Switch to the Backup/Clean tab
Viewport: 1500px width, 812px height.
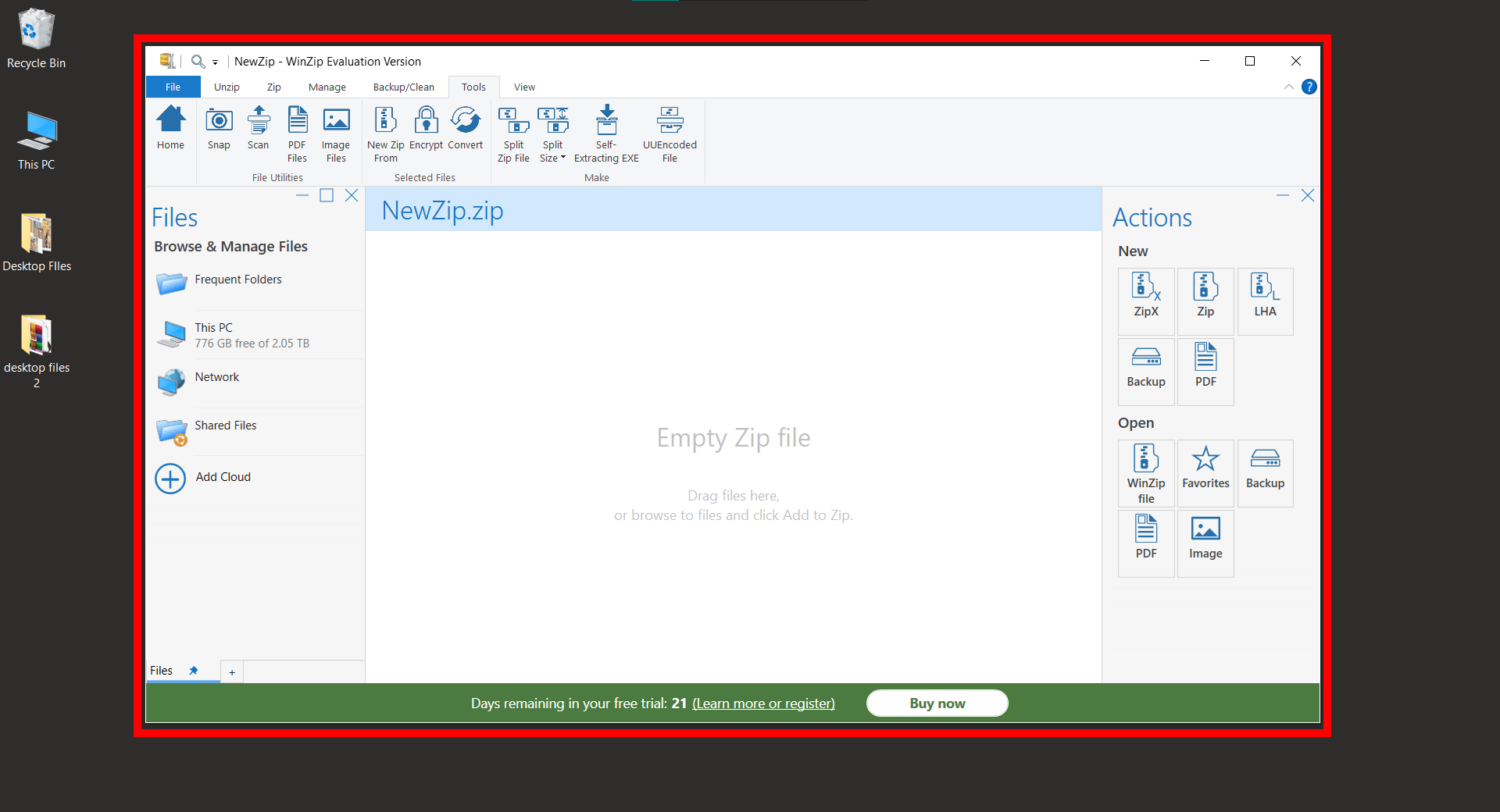[x=403, y=87]
